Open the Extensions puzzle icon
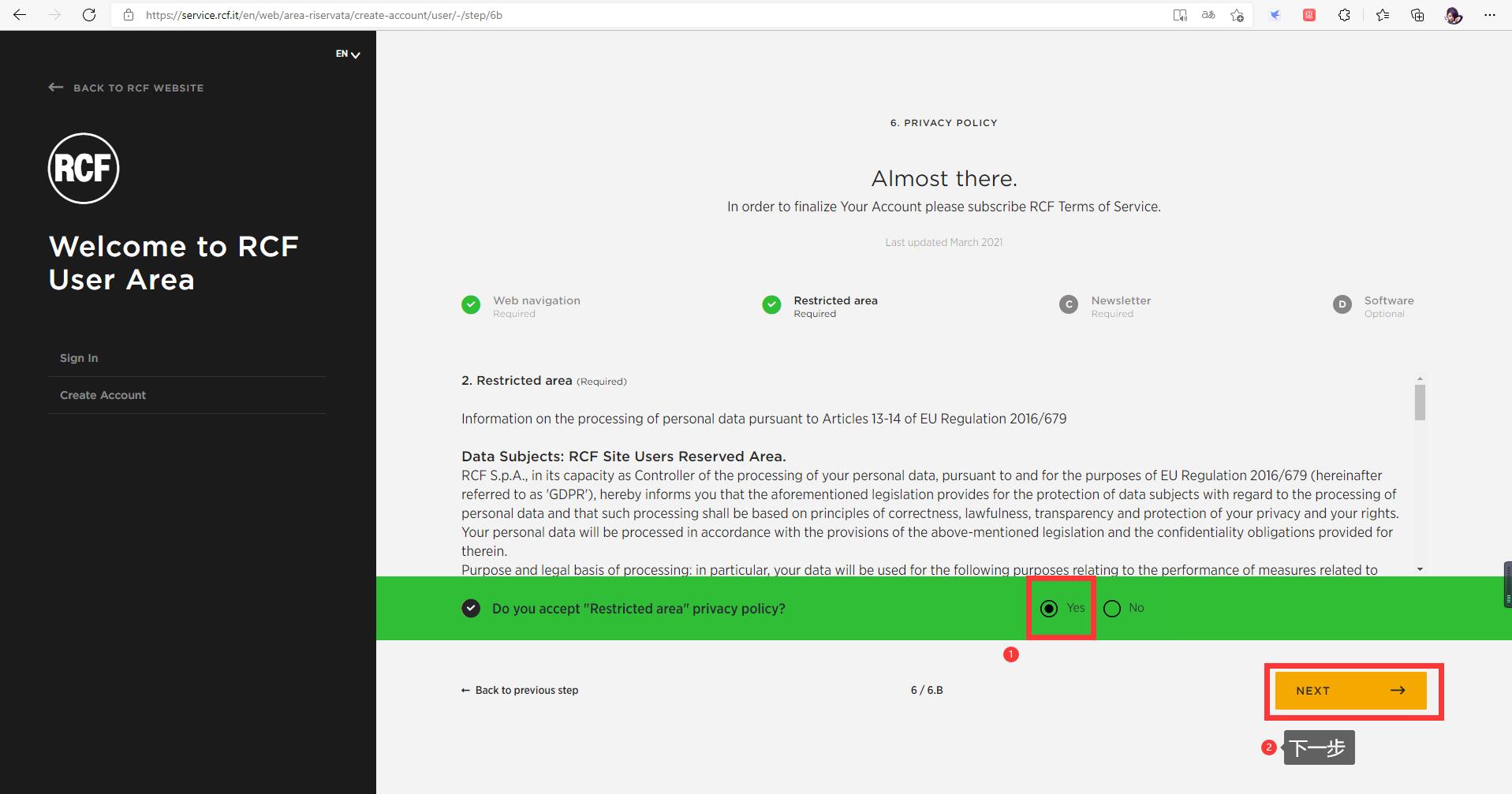Screen dimensions: 1512x794 (1345, 15)
